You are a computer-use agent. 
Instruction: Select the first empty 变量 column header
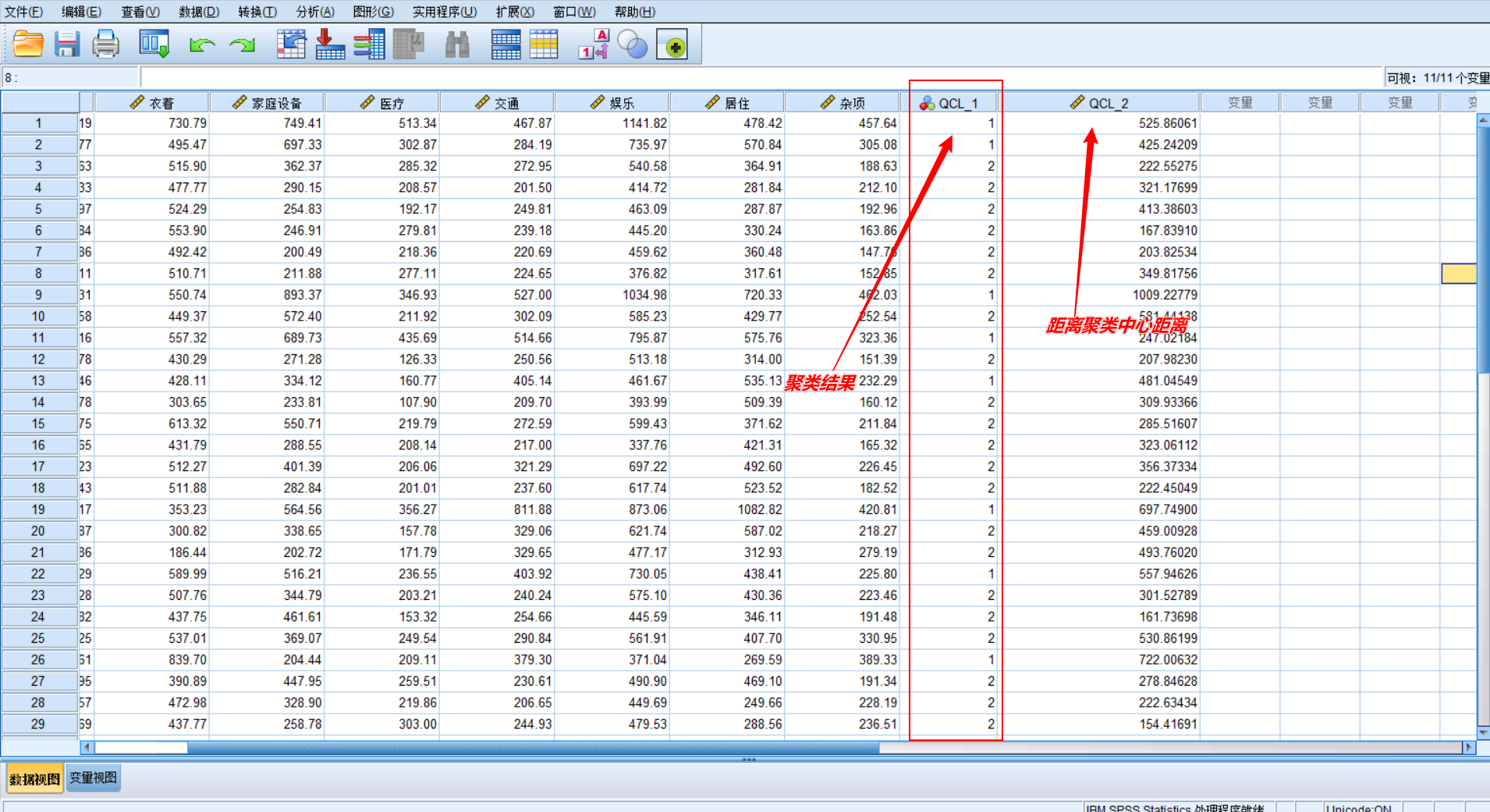coord(1240,103)
